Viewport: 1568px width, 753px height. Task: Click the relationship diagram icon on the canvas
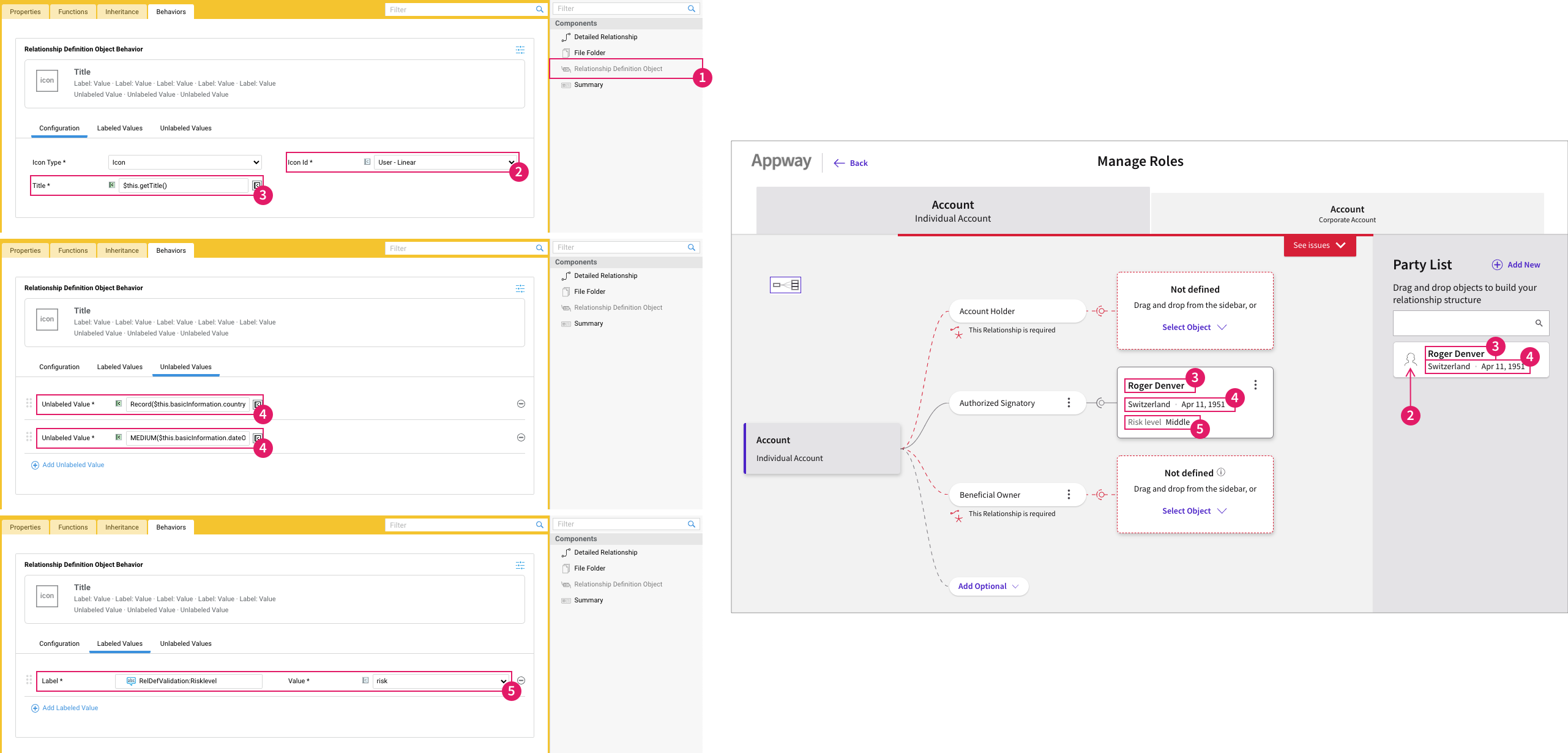point(785,285)
